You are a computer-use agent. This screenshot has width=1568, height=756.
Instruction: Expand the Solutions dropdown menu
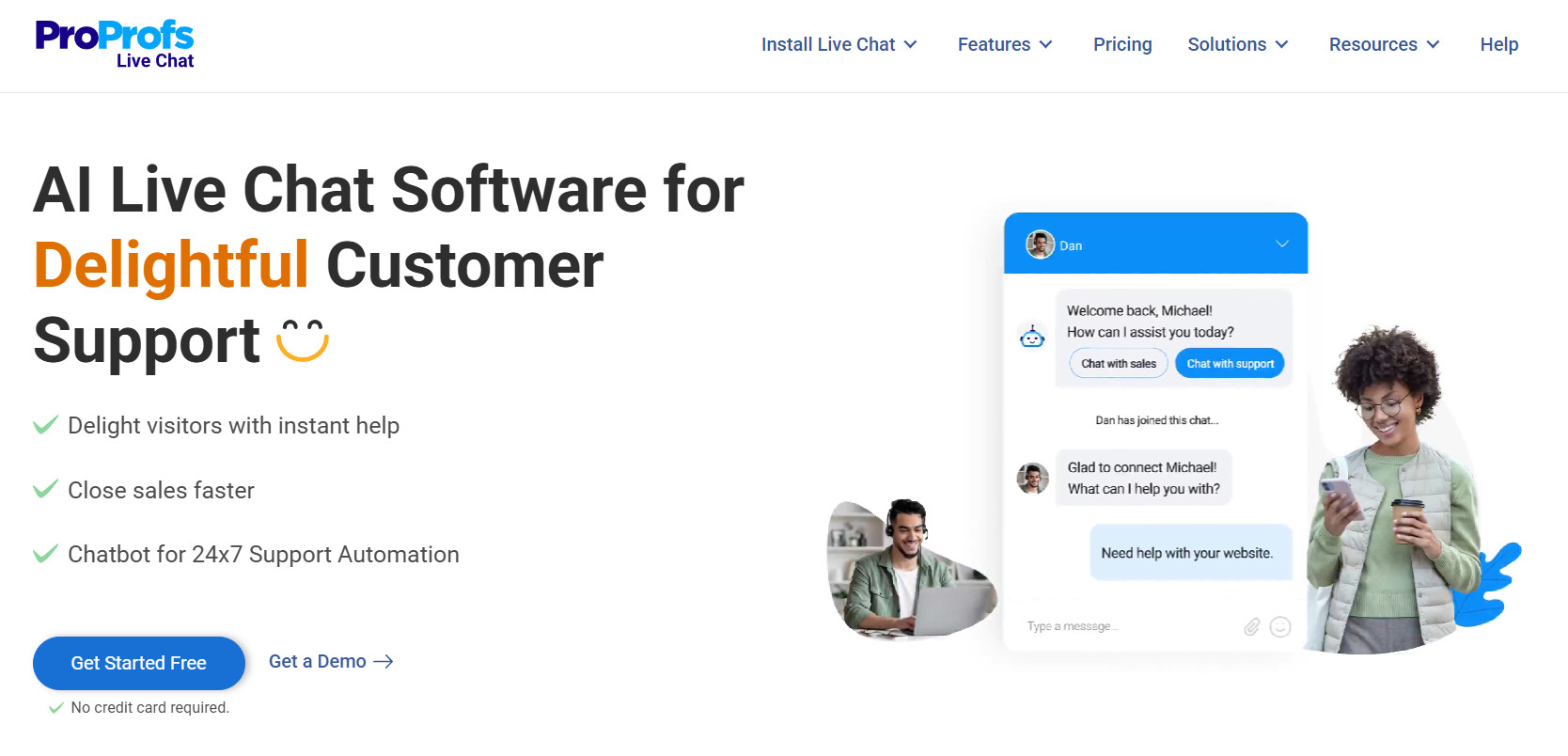click(x=1238, y=44)
